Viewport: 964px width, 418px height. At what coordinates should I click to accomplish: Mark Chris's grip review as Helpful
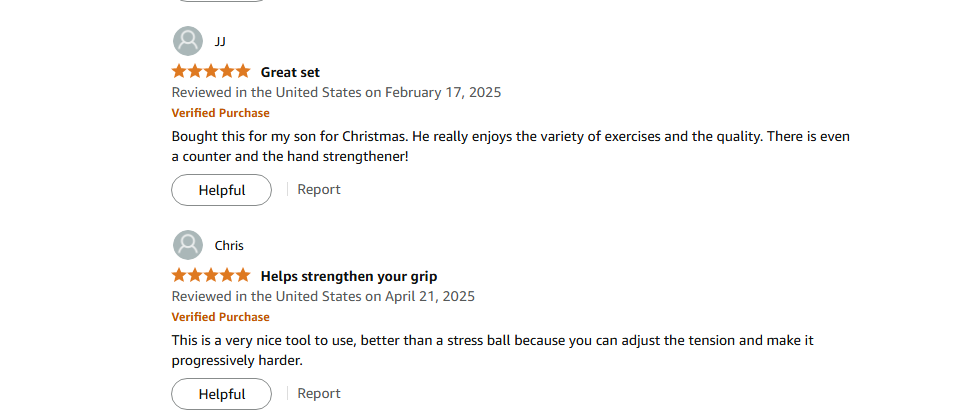tap(221, 394)
